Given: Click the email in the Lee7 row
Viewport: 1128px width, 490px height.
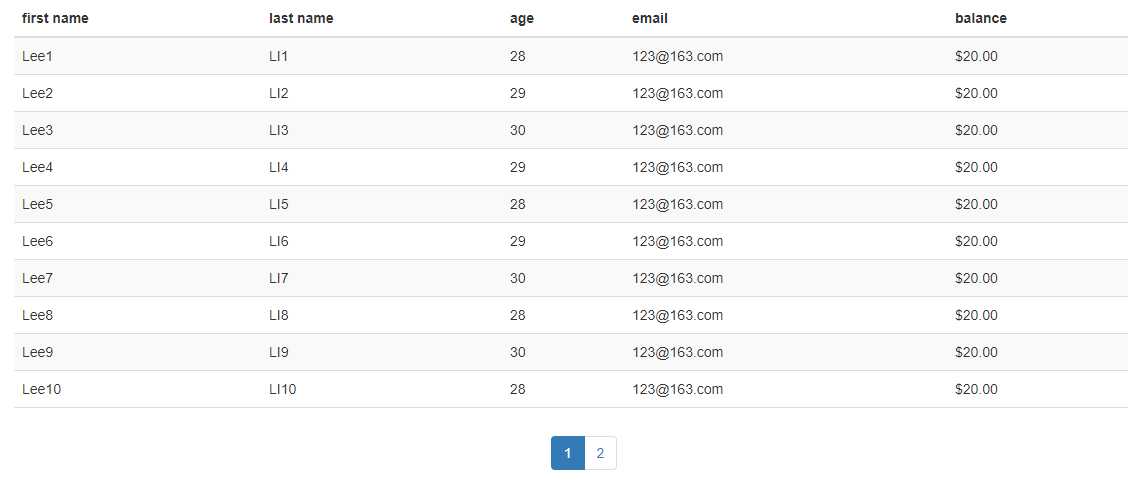Looking at the screenshot, I should coord(677,278).
